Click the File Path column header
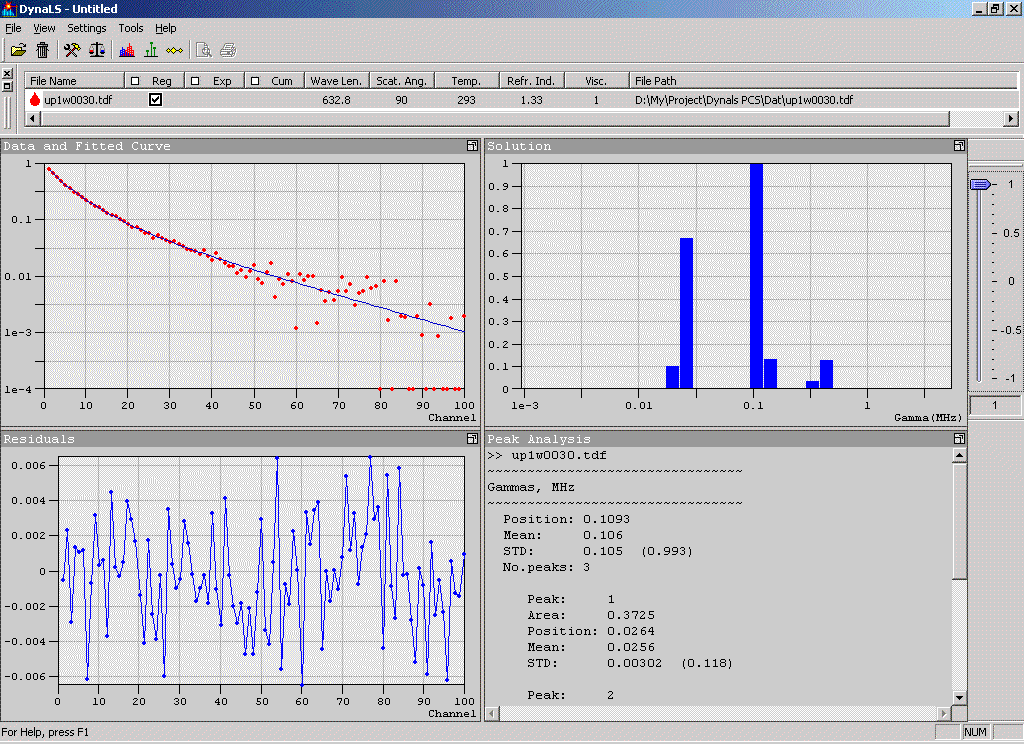1024x744 pixels. click(x=655, y=81)
